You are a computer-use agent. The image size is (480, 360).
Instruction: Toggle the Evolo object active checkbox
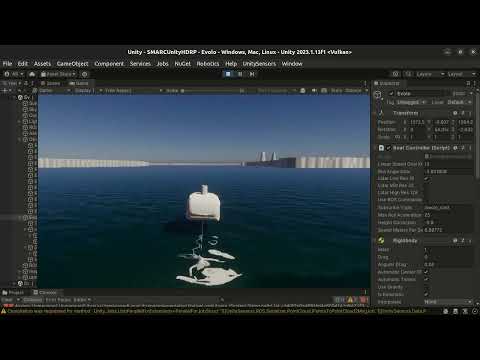[391, 94]
